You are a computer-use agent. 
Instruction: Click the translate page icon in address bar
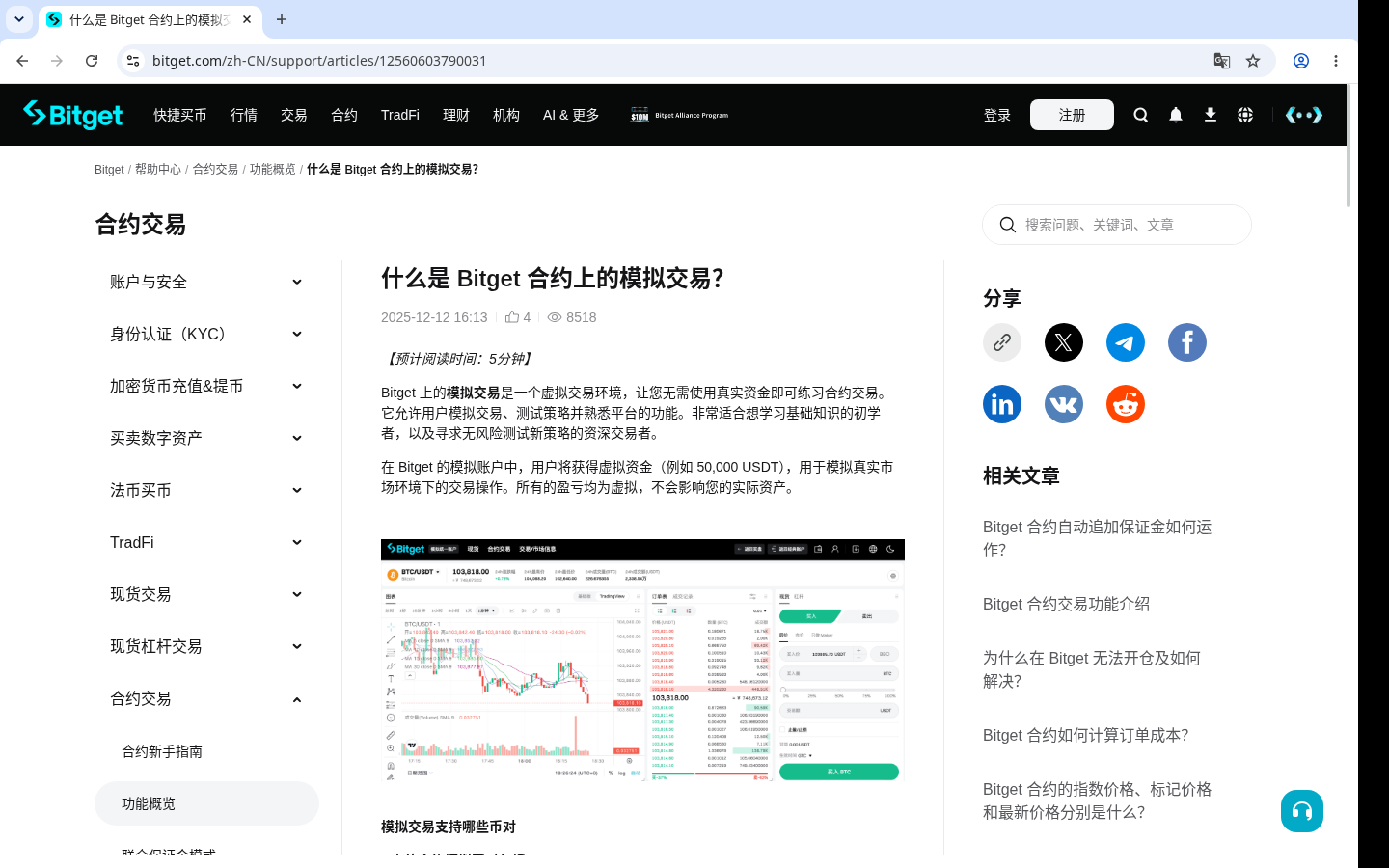(1222, 61)
